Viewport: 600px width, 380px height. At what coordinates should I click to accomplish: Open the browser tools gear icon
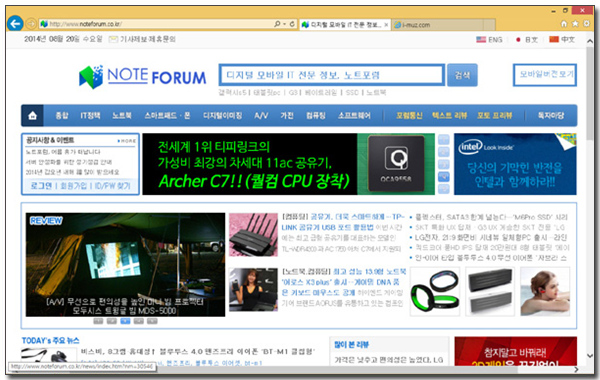[x=586, y=24]
